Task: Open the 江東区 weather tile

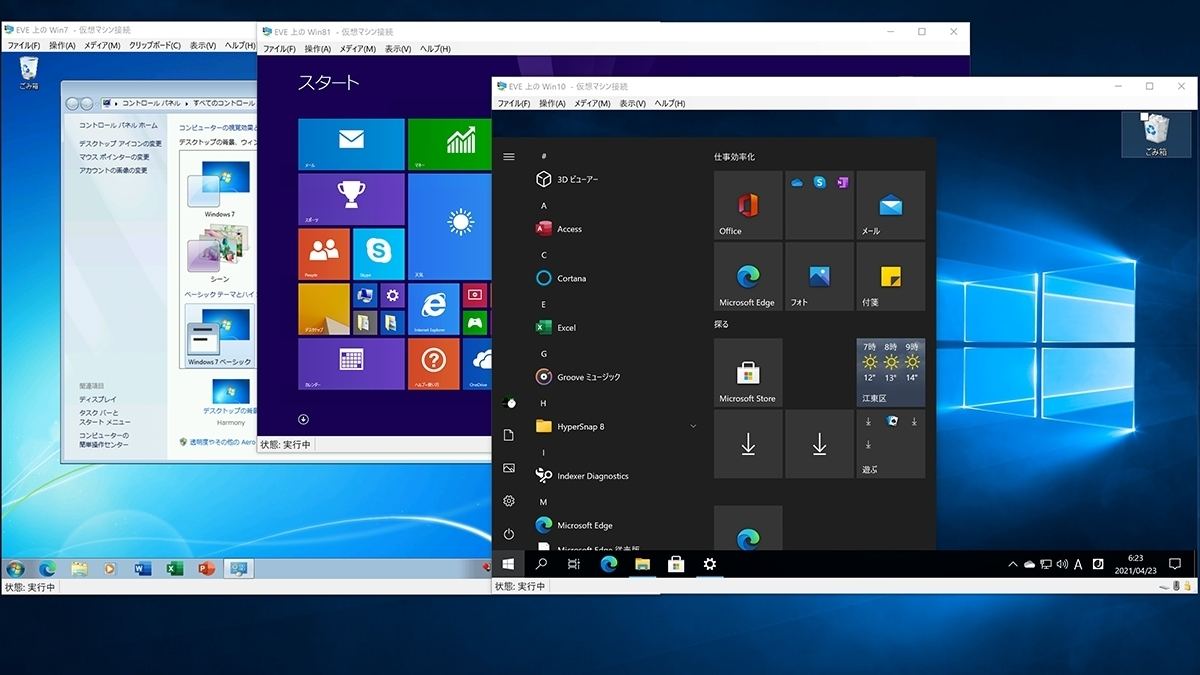Action: tap(890, 372)
